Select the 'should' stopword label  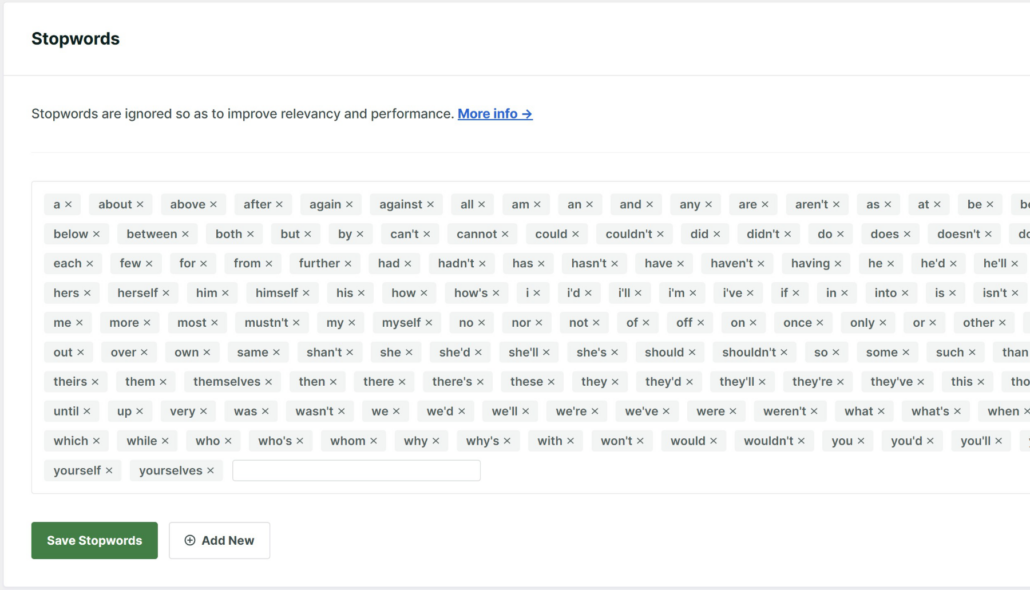(664, 352)
